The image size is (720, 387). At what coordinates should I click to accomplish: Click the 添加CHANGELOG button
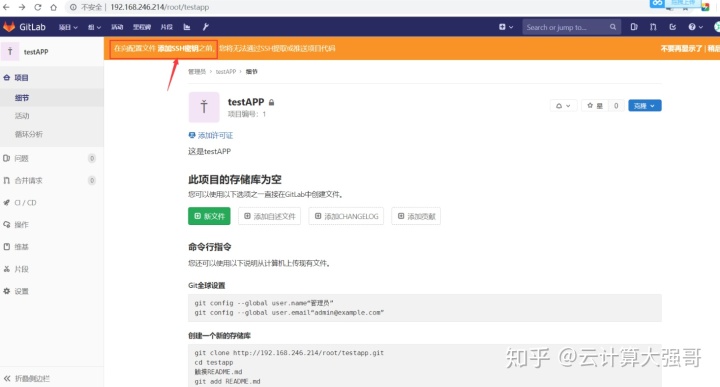tap(346, 216)
